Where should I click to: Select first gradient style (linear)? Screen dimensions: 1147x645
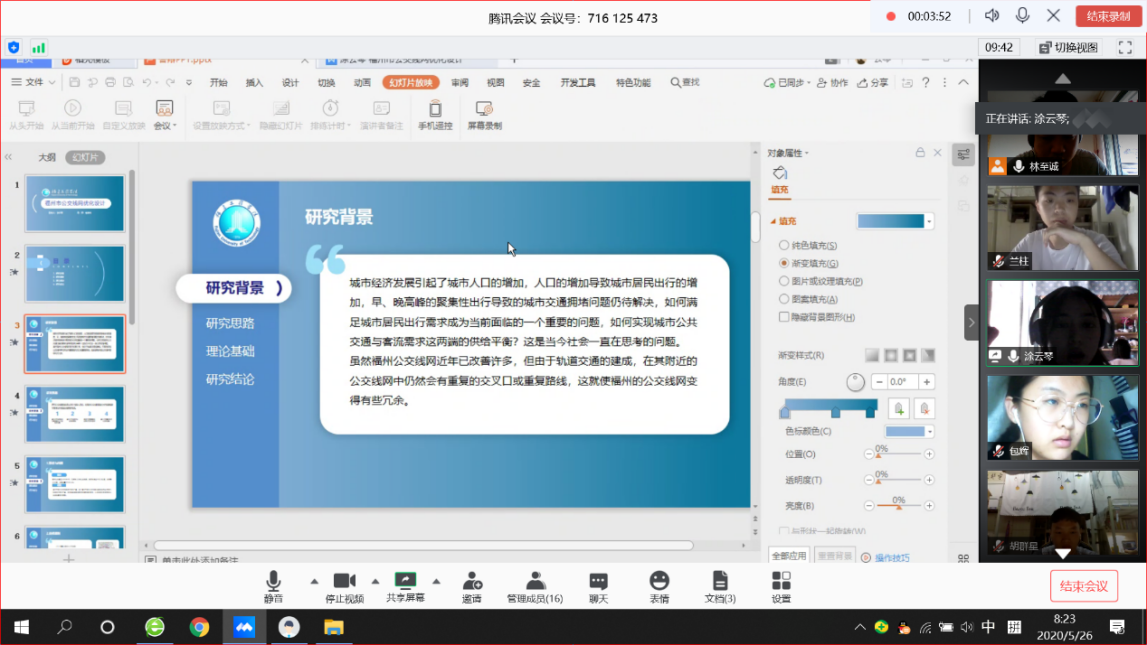[872, 355]
